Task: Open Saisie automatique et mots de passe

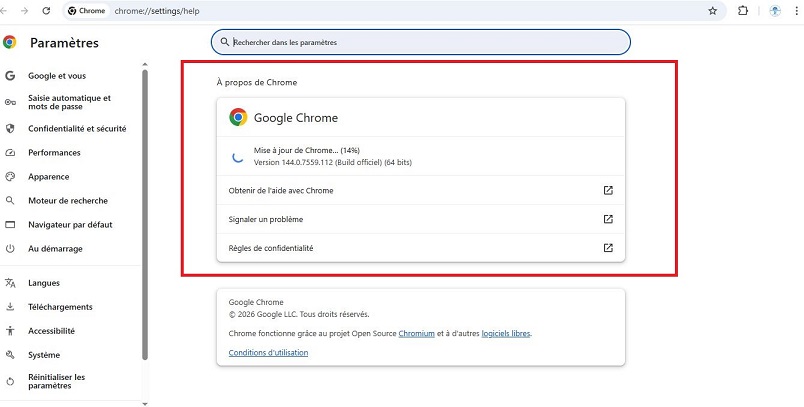Action: click(x=69, y=103)
